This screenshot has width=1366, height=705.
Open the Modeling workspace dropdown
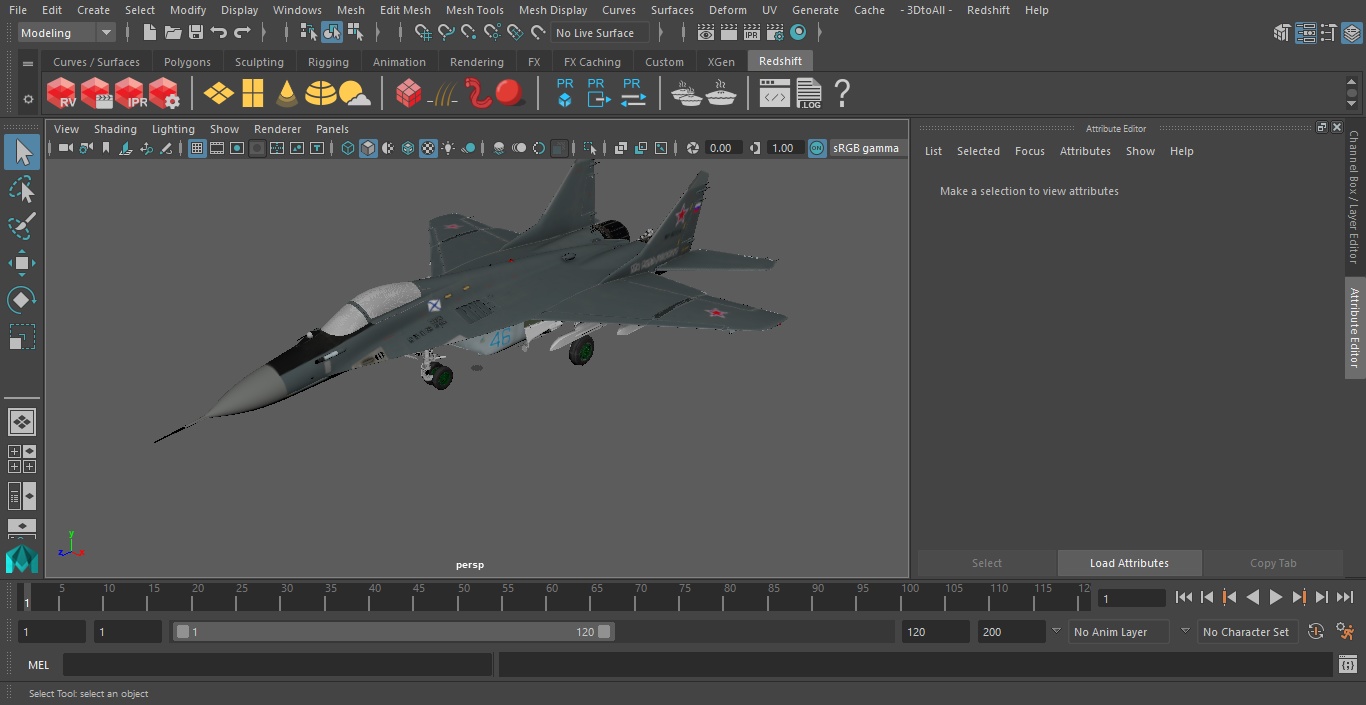click(x=66, y=33)
